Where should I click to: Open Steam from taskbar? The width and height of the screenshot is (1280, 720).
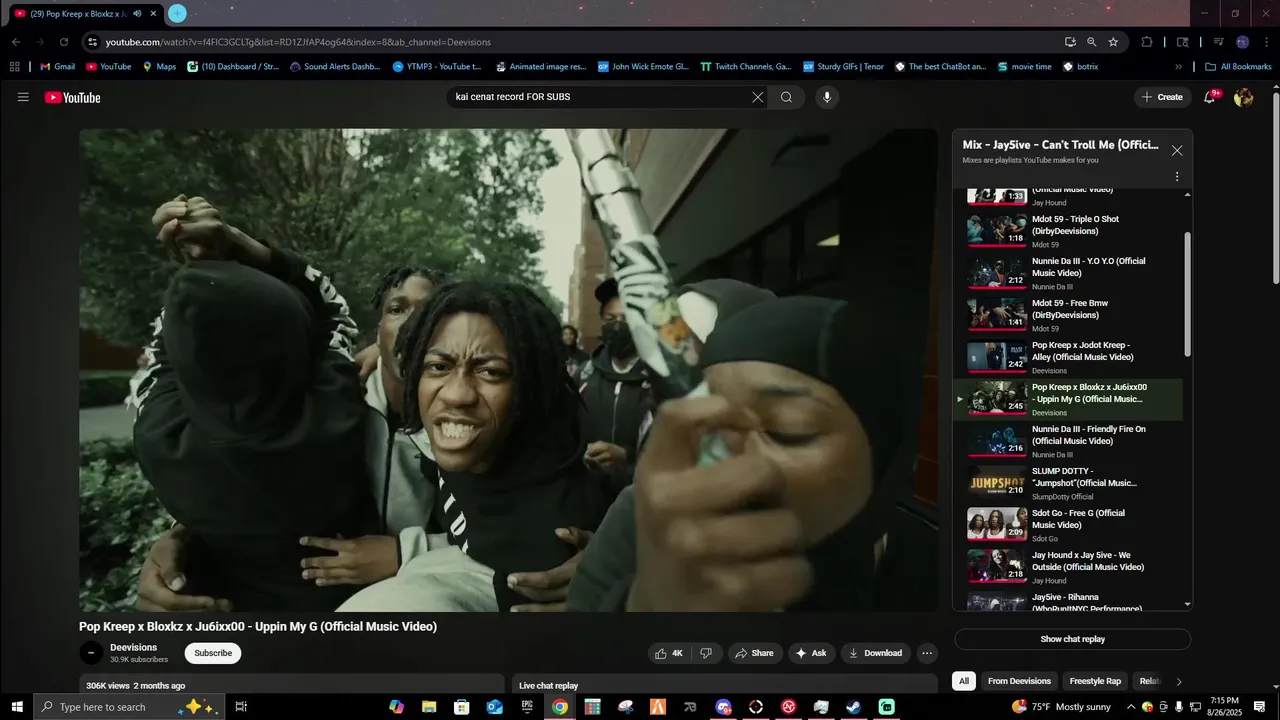click(853, 707)
